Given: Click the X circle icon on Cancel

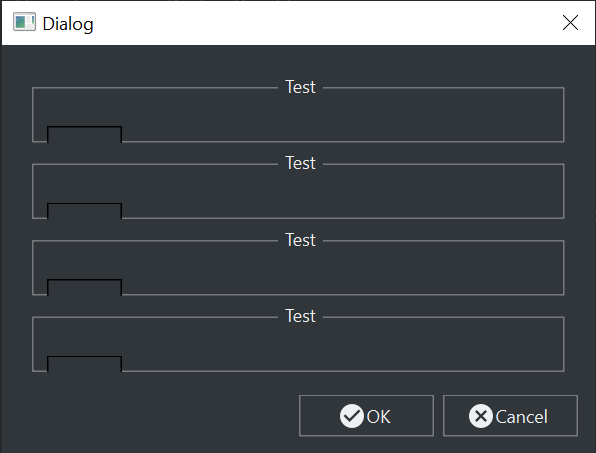Looking at the screenshot, I should coord(481,416).
